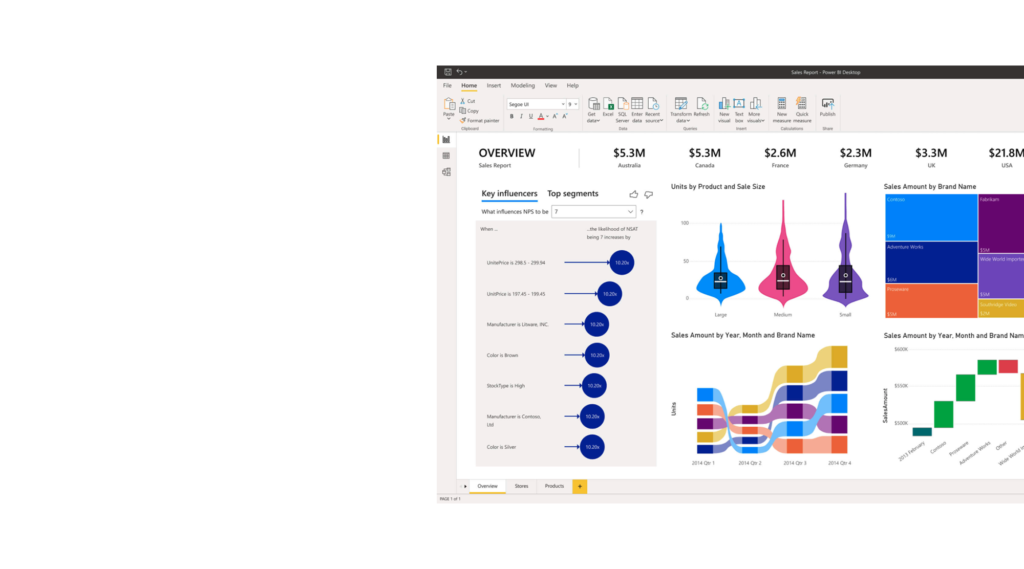Click the thumbs down icon

[x=648, y=194]
